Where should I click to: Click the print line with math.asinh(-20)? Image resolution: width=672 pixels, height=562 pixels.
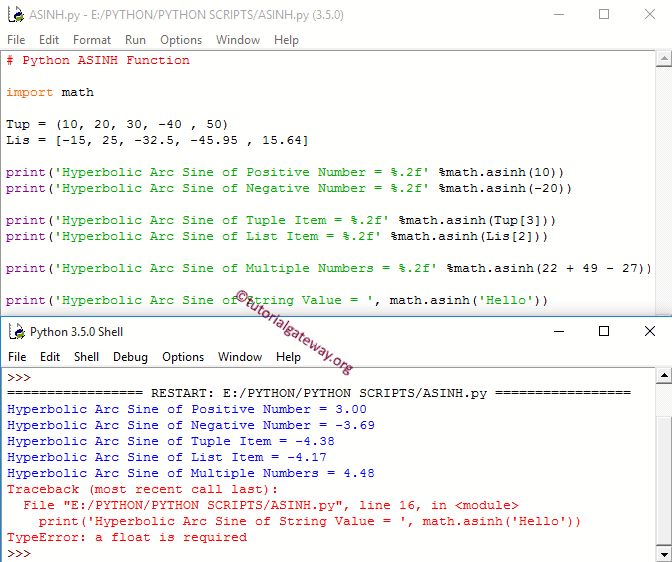tap(289, 188)
